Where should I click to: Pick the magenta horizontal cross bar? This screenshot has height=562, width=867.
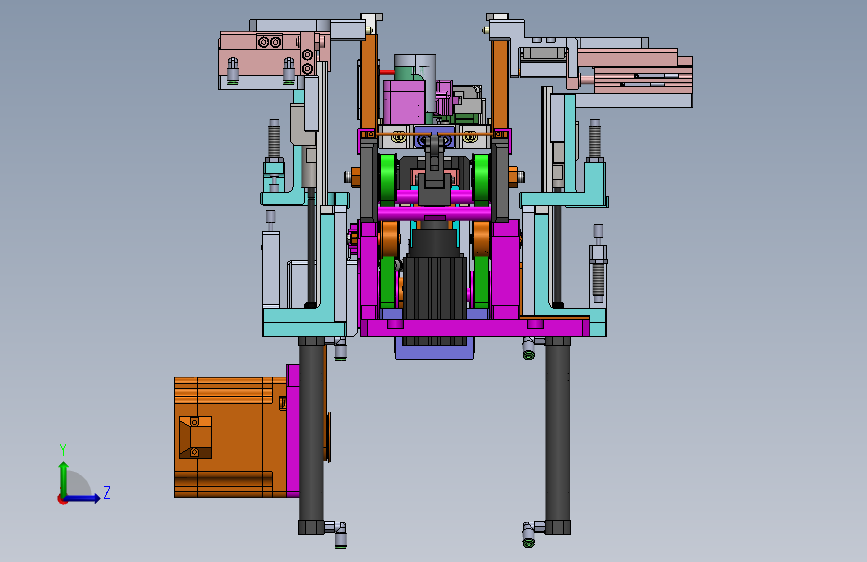click(434, 213)
